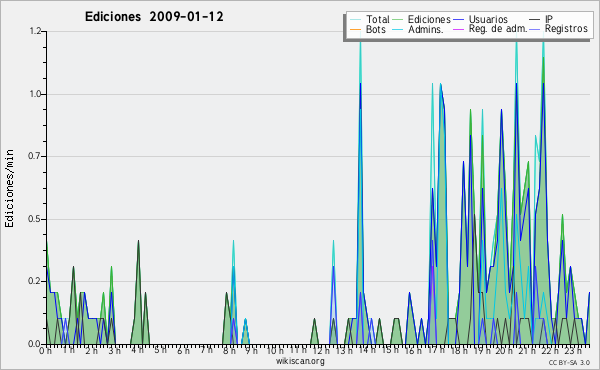Click the 8 h tick label
Image resolution: width=600 pixels, height=370 pixels.
[229, 351]
